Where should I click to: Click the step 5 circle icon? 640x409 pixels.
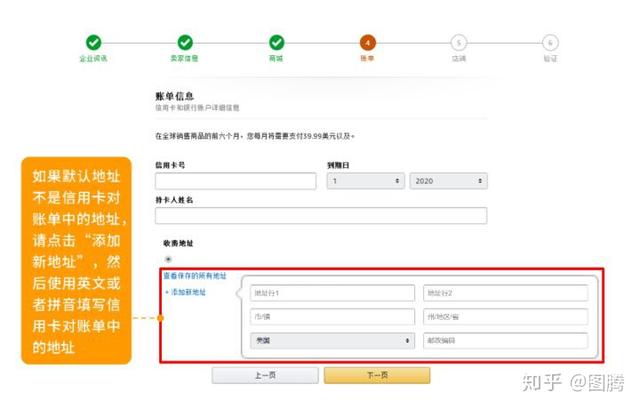pos(459,42)
